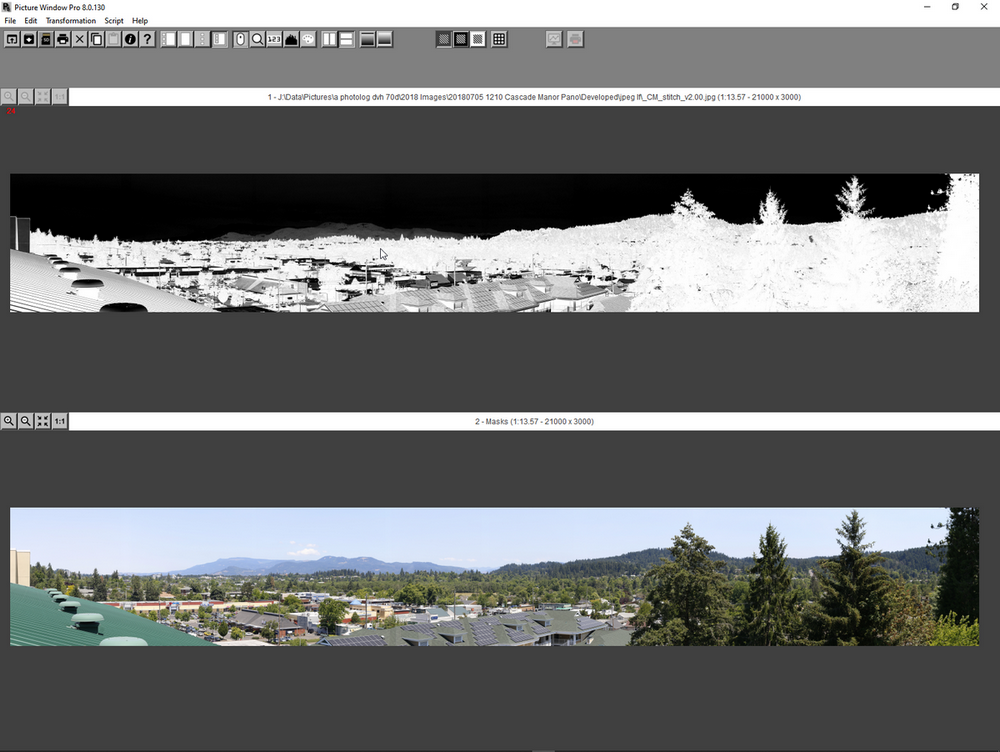1000x752 pixels.
Task: Toggle stacked horizontal split view
Action: [347, 39]
